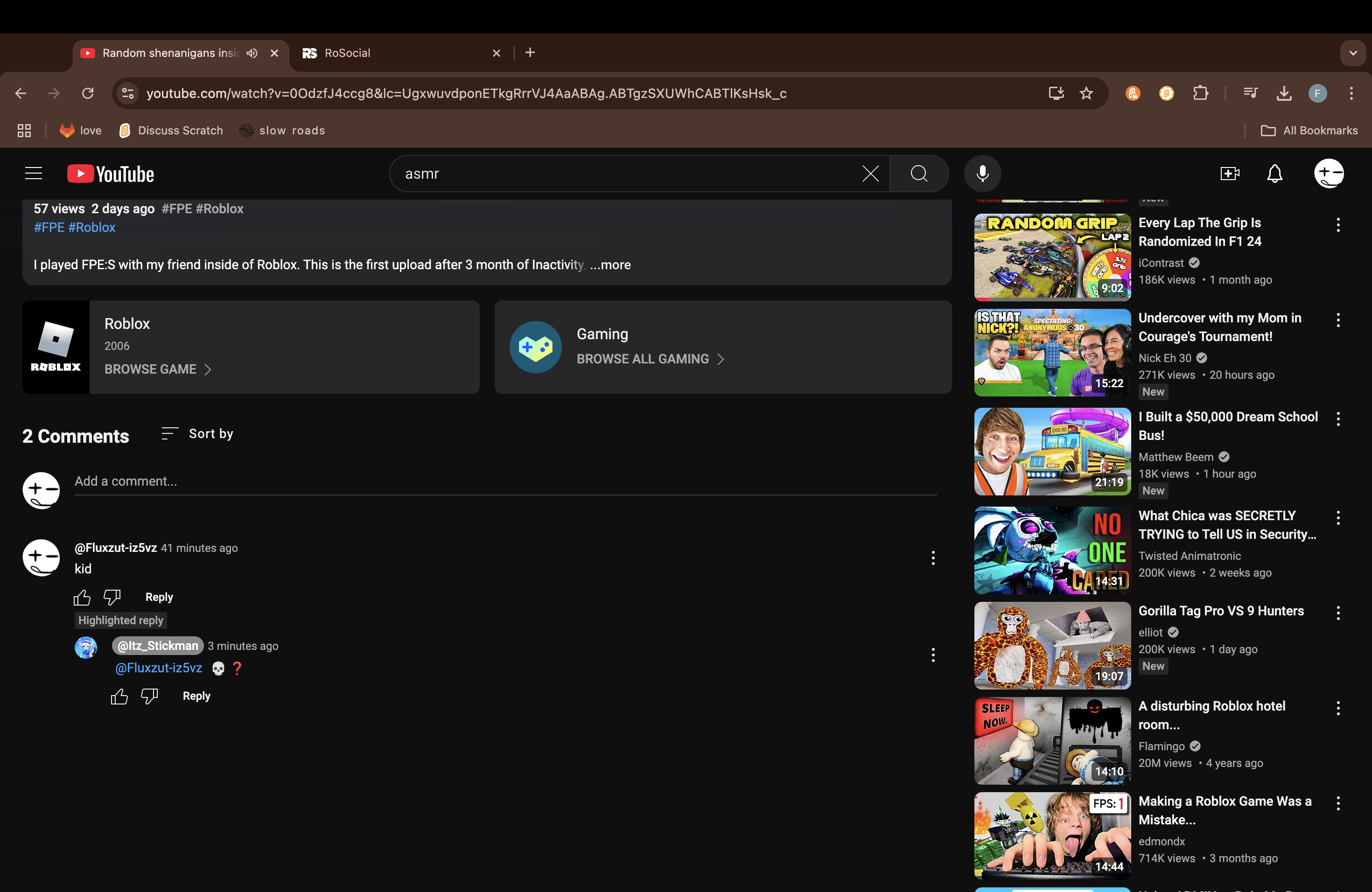This screenshot has height=892, width=1372.
Task: Open action menu for @Itz_Stickman reply
Action: 933,655
